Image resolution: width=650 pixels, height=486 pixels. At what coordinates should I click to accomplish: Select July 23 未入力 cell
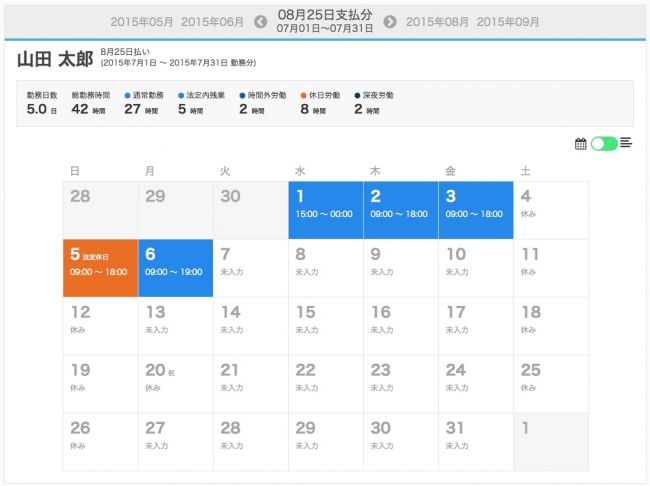(401, 384)
